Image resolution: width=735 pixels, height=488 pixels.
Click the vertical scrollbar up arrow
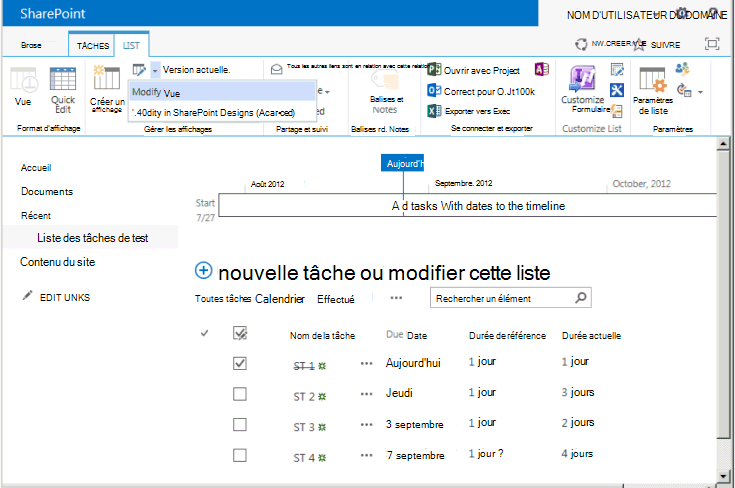pos(723,144)
